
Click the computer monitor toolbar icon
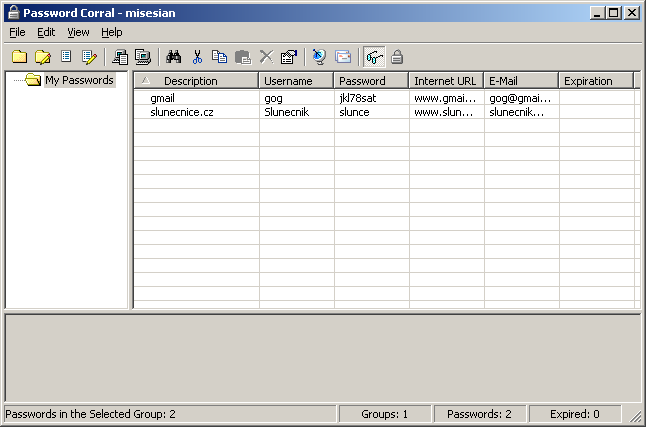pyautogui.click(x=143, y=57)
